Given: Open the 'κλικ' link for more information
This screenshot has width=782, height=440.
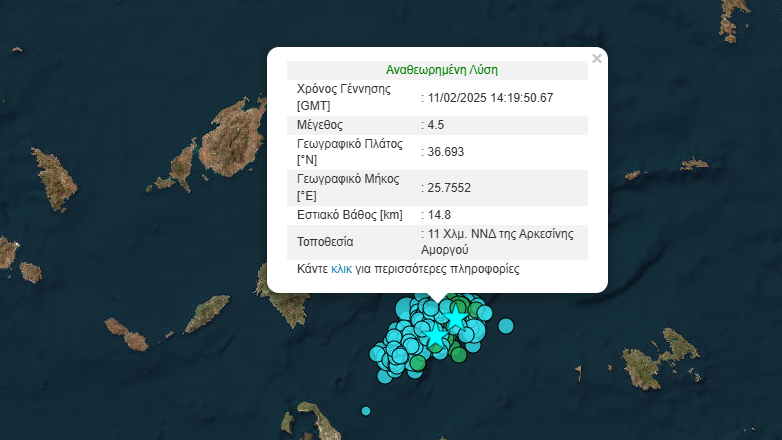Looking at the screenshot, I should point(341,270).
